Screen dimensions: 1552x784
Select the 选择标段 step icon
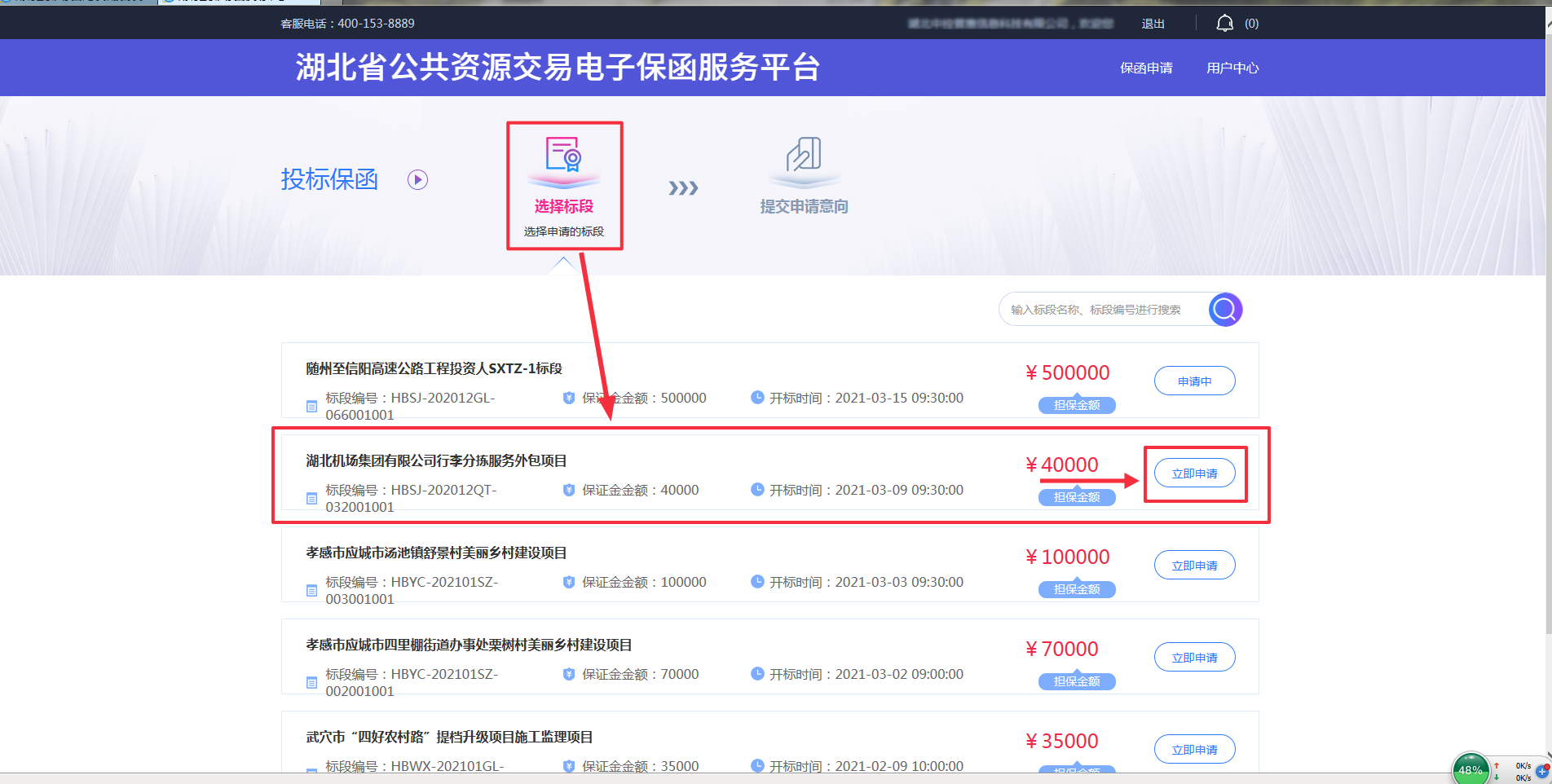pyautogui.click(x=563, y=155)
